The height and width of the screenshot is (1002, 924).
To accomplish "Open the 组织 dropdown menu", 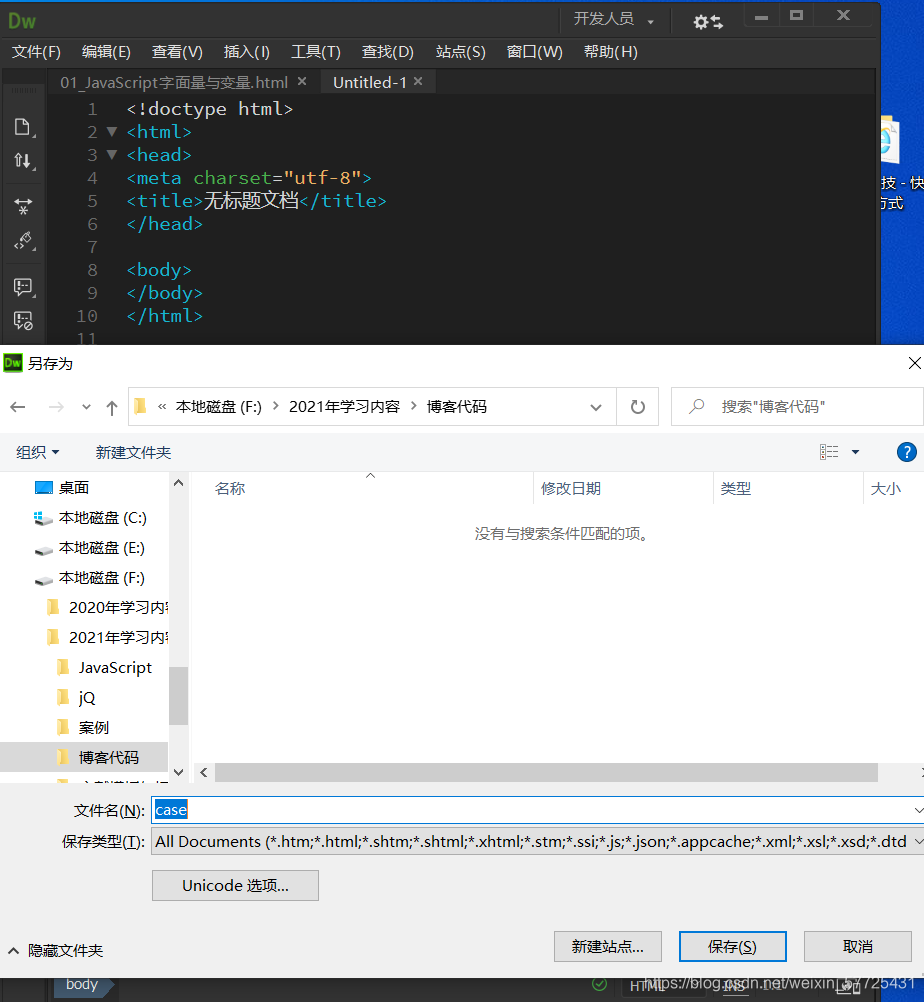I will [38, 452].
